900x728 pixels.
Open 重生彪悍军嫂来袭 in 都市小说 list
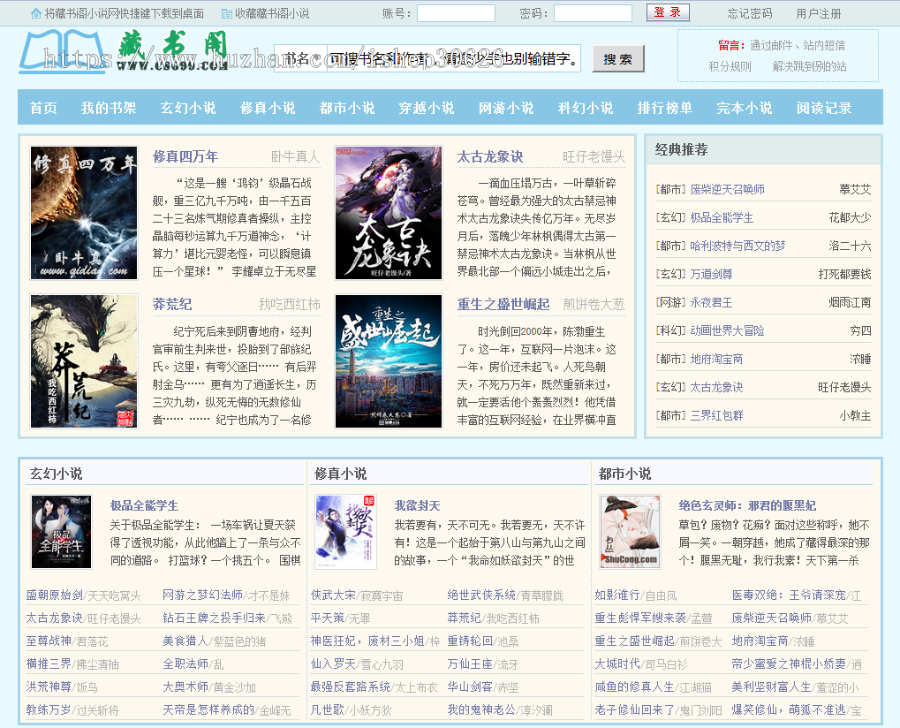click(x=640, y=618)
